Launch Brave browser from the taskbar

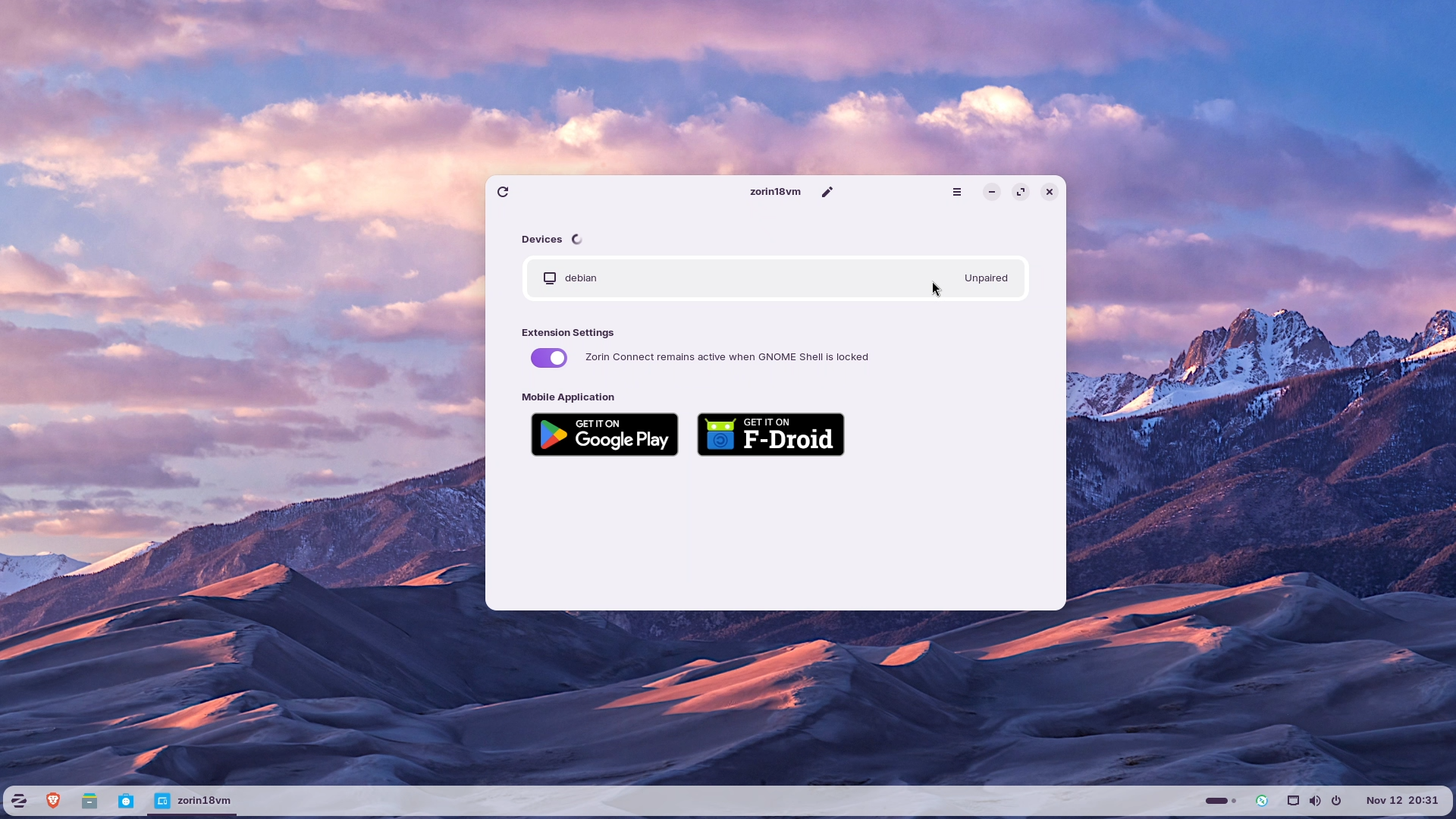52,800
